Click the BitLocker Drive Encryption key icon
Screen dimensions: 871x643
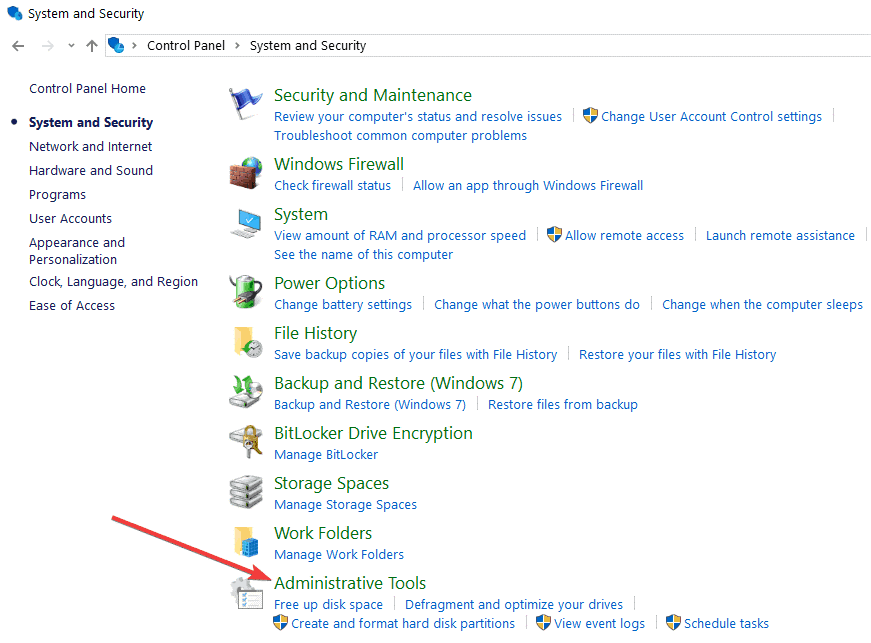coord(245,443)
